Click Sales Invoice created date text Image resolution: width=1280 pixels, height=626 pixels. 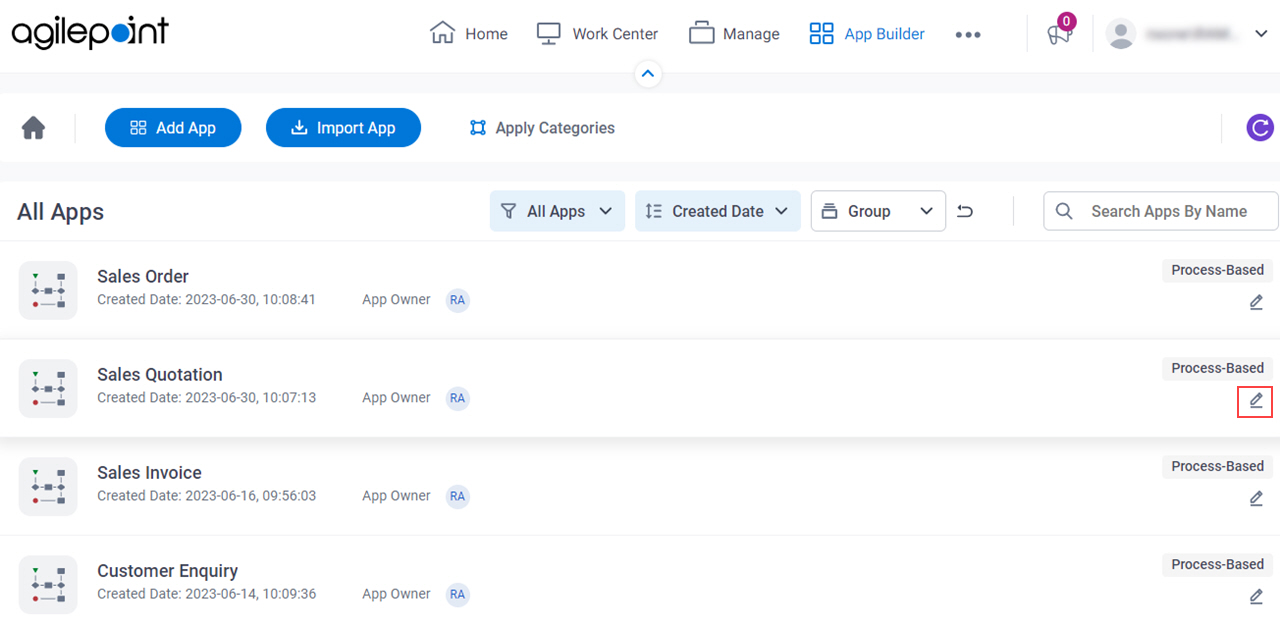pyautogui.click(x=206, y=495)
